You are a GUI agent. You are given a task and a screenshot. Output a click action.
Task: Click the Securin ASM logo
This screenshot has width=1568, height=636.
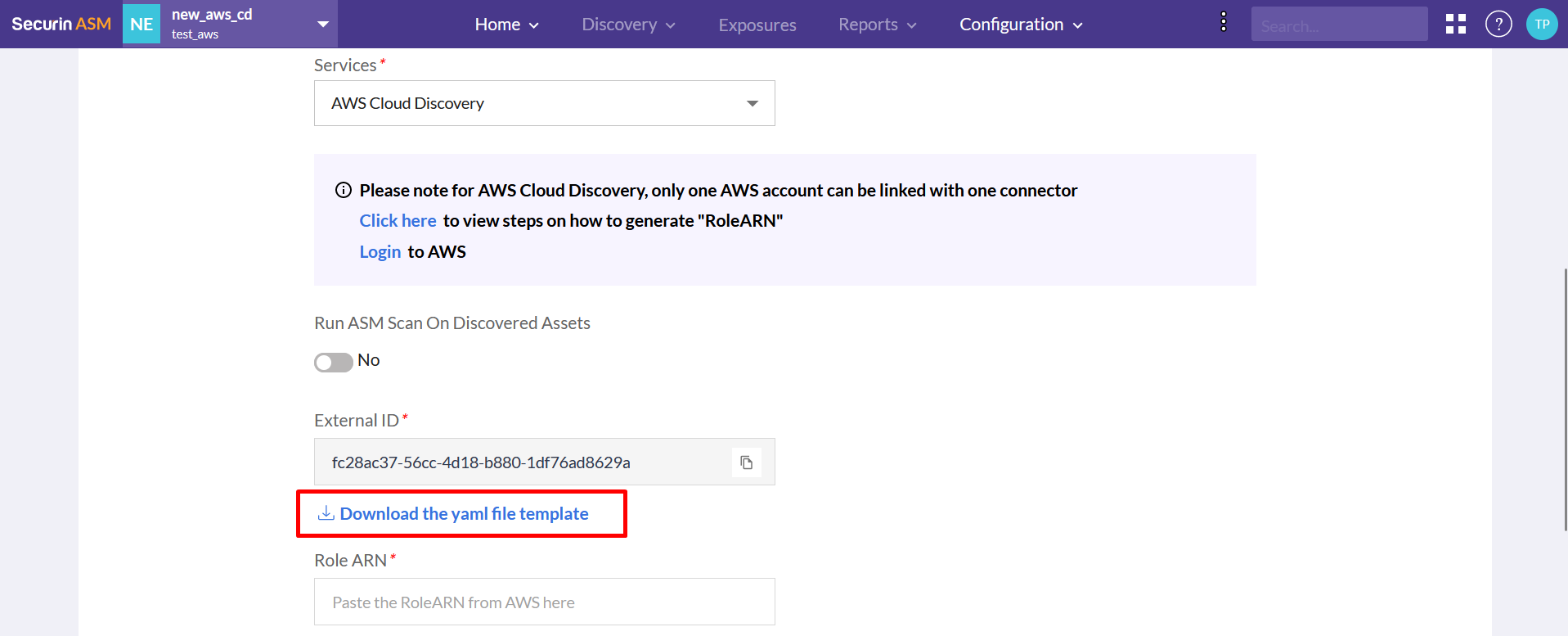coord(61,24)
